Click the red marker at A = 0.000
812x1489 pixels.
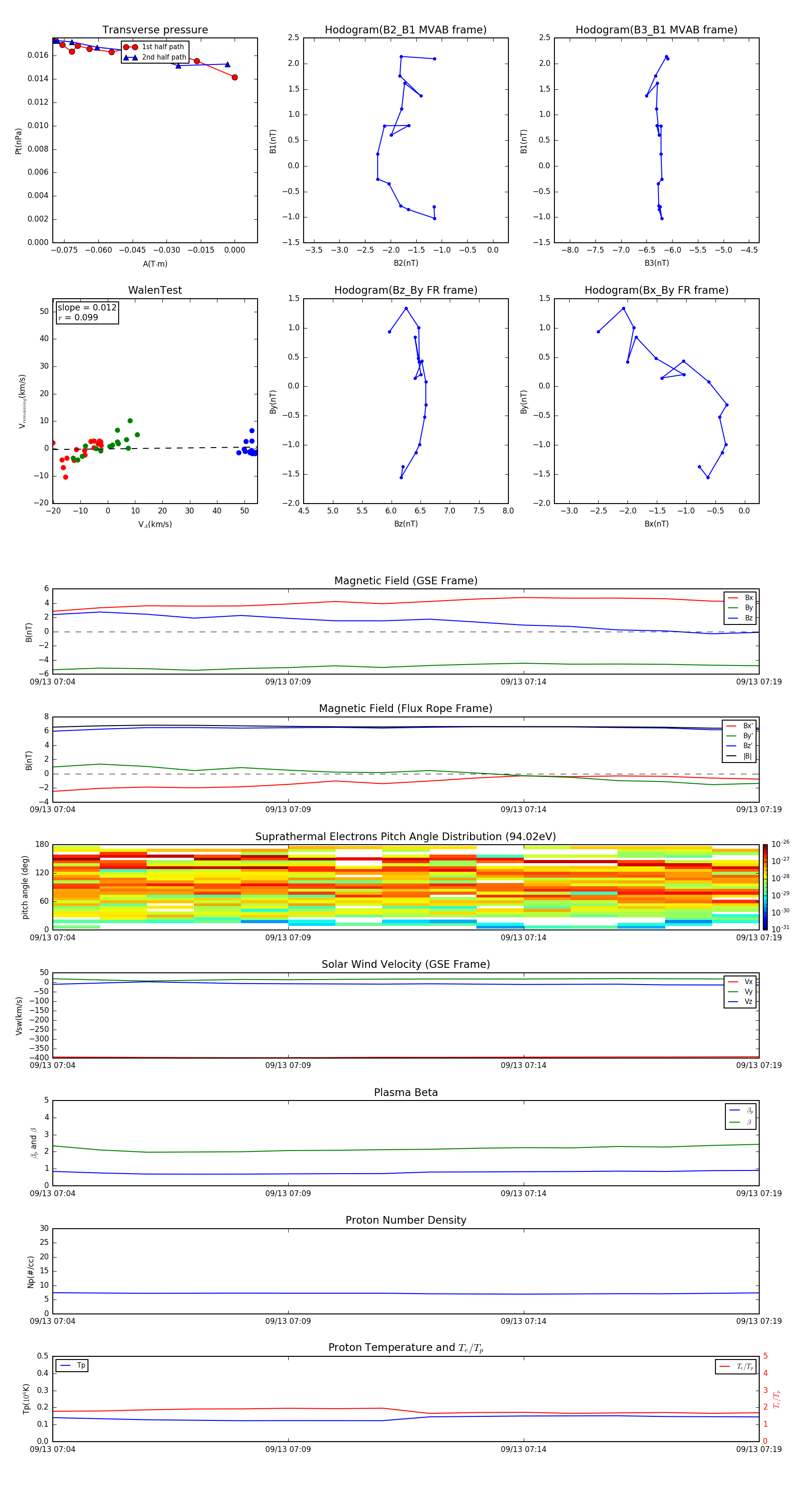(x=234, y=78)
